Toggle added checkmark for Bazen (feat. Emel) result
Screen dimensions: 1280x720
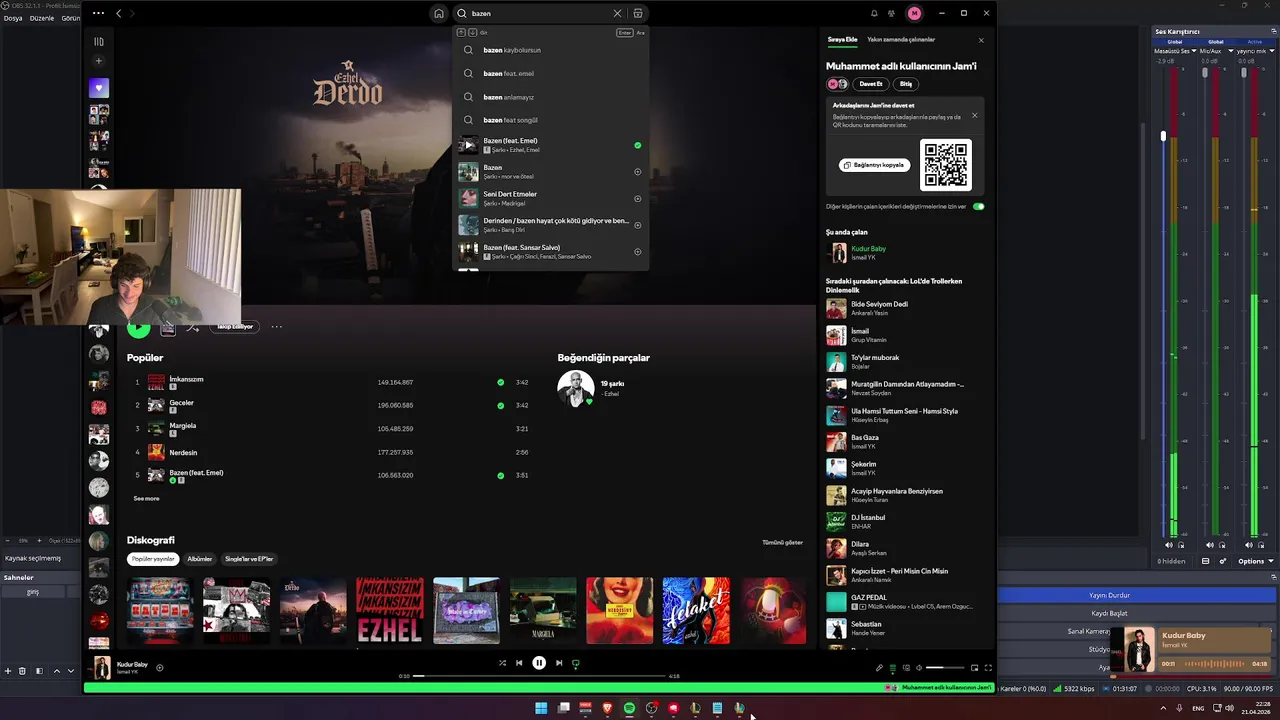(x=637, y=145)
